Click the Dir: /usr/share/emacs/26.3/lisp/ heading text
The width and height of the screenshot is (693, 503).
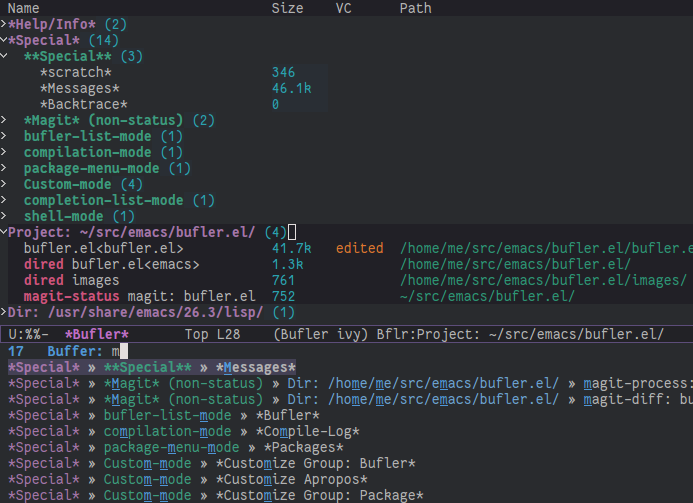135,312
